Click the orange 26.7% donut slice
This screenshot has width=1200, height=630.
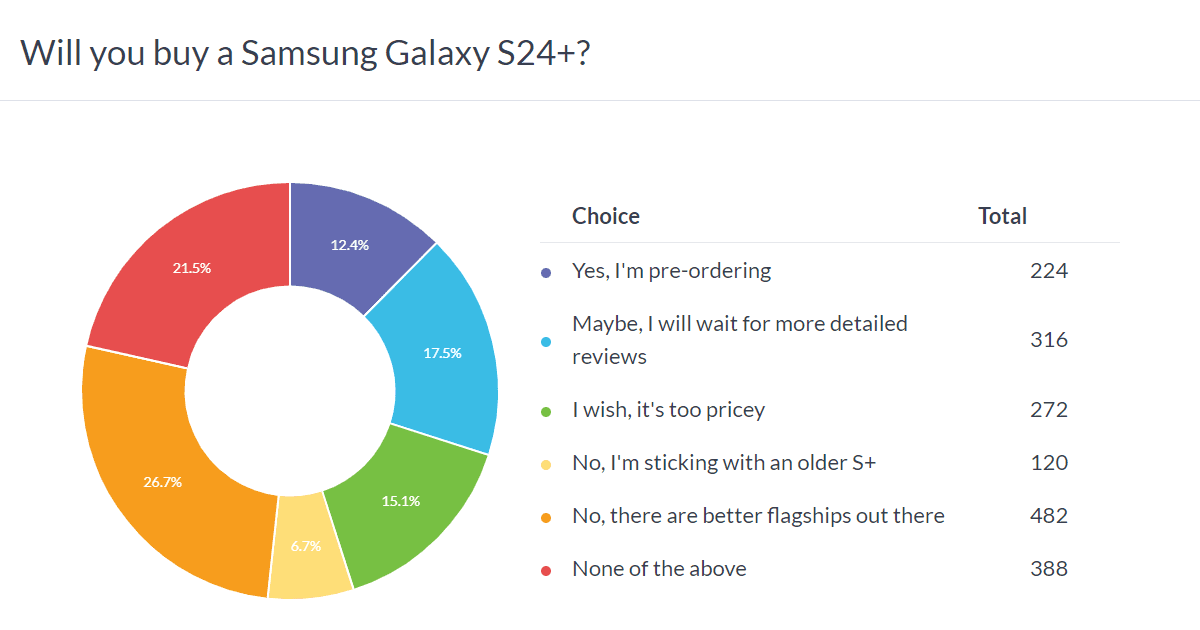tap(162, 482)
